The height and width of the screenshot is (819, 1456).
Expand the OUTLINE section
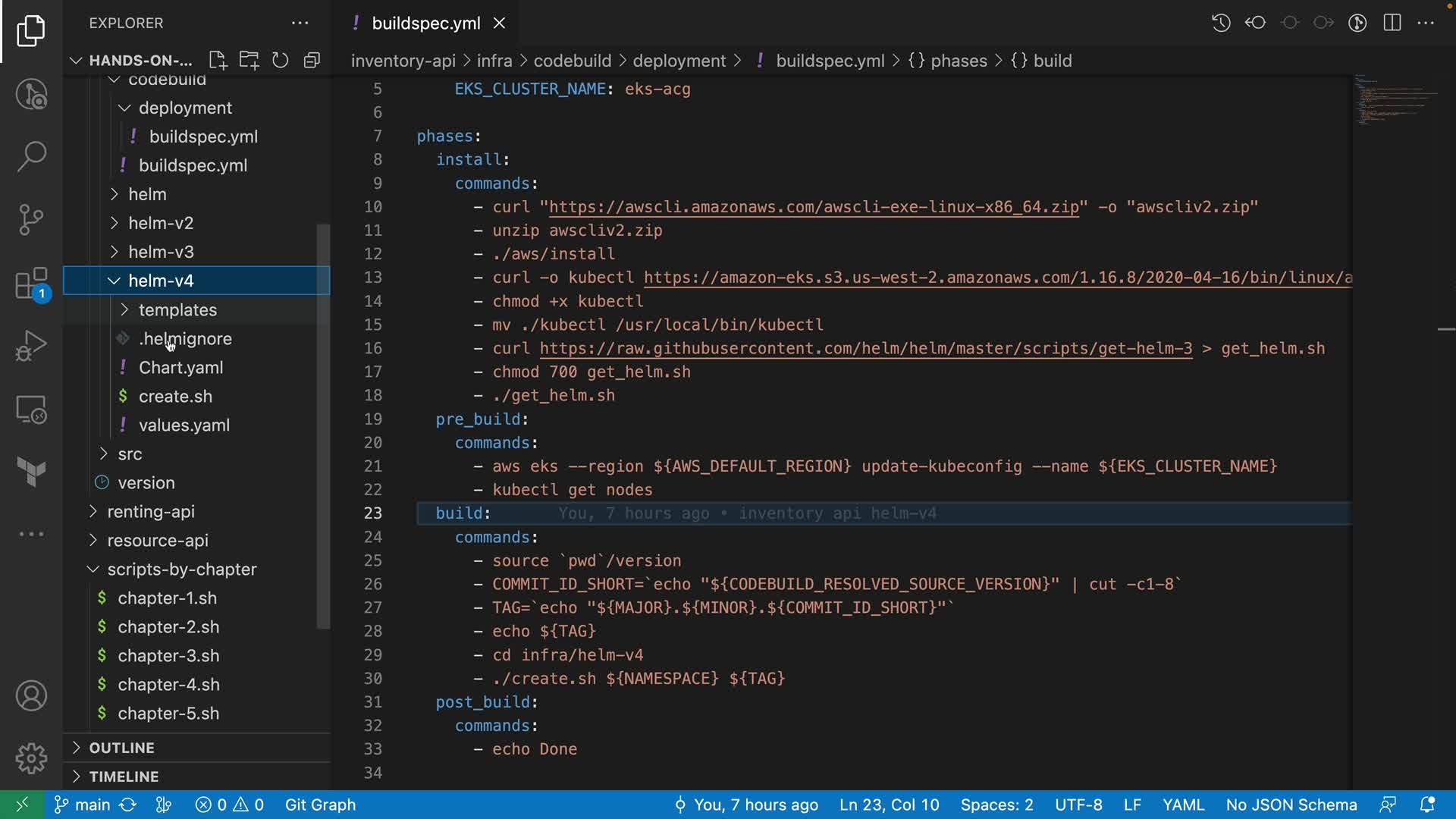coord(121,748)
